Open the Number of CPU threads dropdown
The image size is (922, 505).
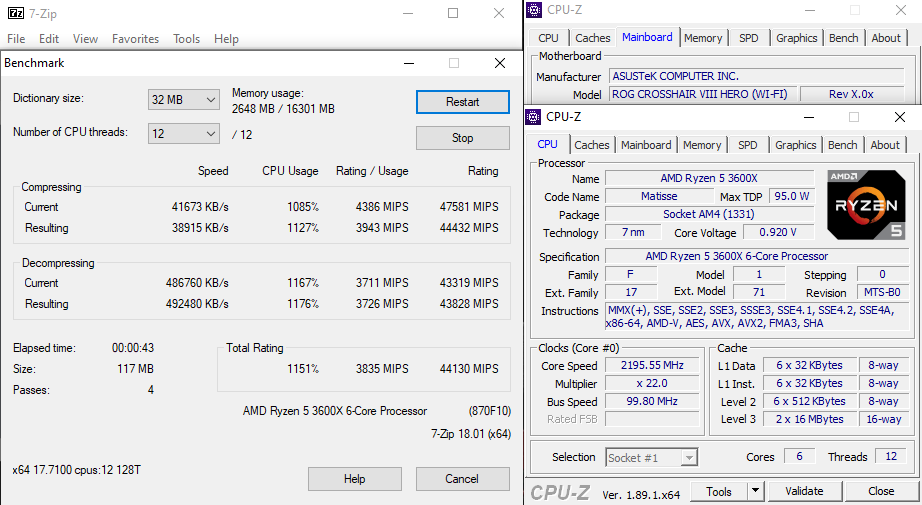click(184, 133)
